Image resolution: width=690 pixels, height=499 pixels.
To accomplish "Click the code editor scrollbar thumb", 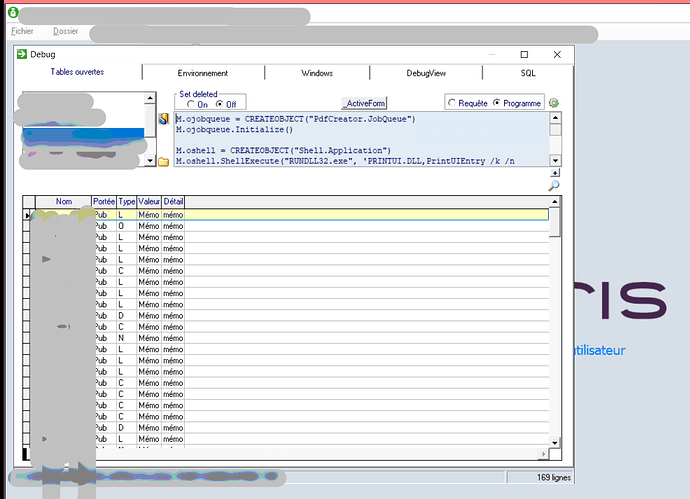I will (x=555, y=130).
